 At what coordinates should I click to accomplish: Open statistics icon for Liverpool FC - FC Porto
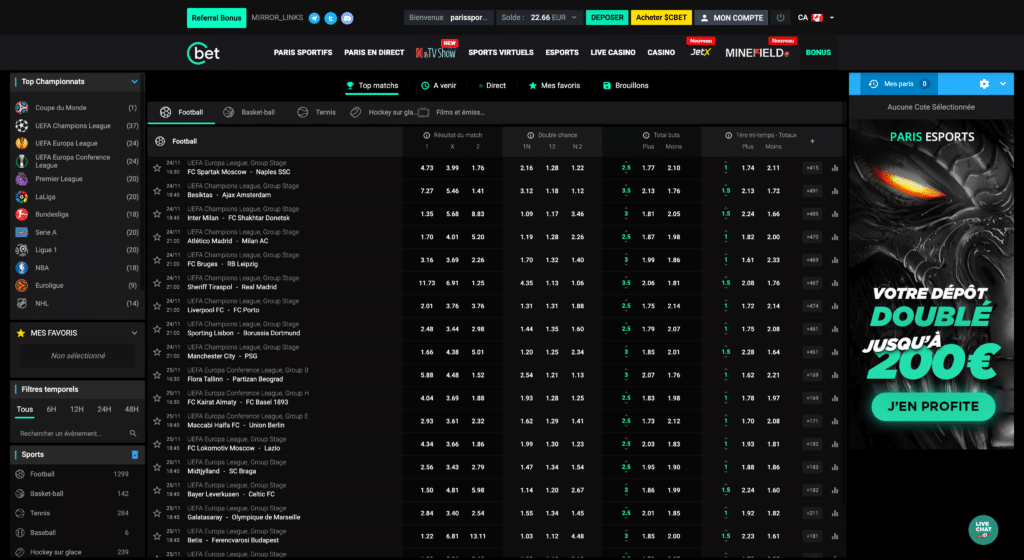coord(835,306)
